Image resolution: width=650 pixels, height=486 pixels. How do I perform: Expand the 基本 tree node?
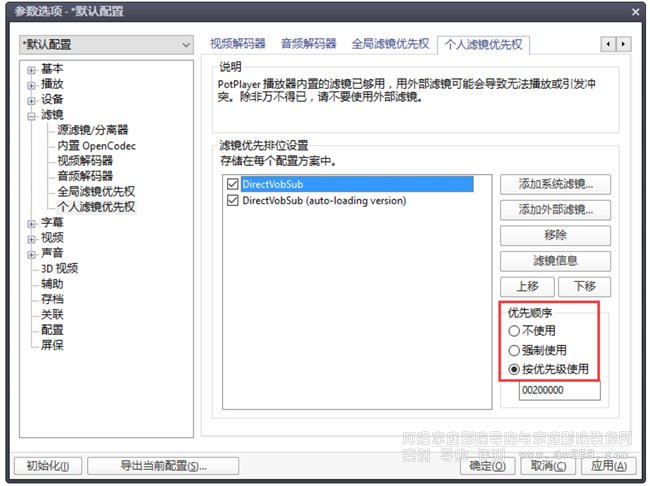point(32,69)
